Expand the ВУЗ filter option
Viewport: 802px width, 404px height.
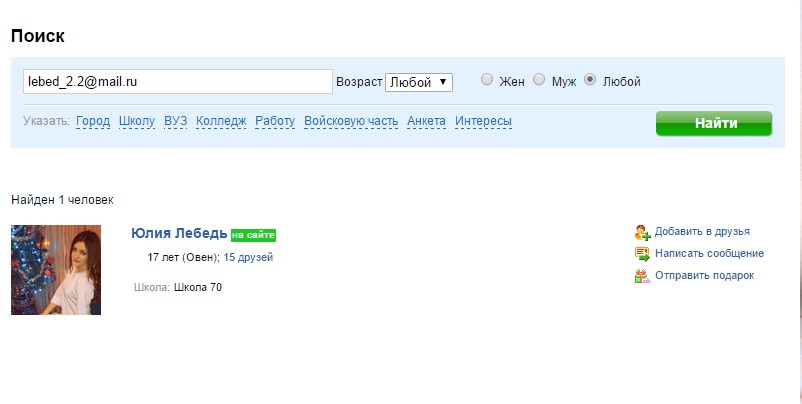[x=175, y=121]
